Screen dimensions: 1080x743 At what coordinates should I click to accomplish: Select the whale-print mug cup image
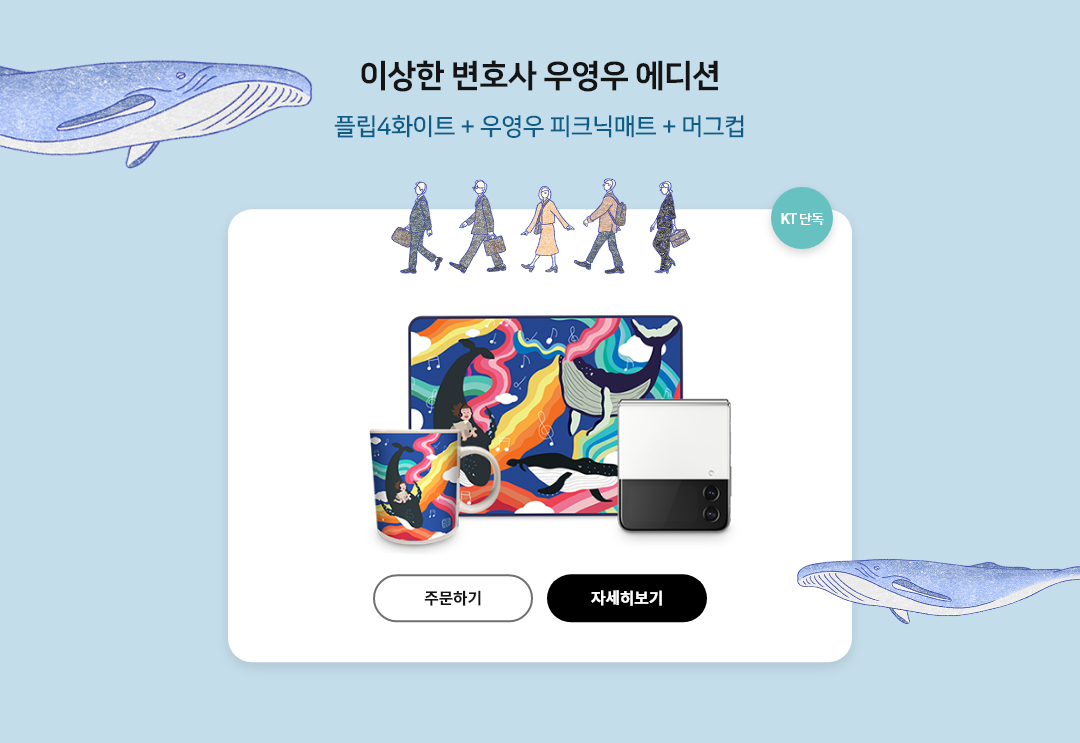click(434, 488)
